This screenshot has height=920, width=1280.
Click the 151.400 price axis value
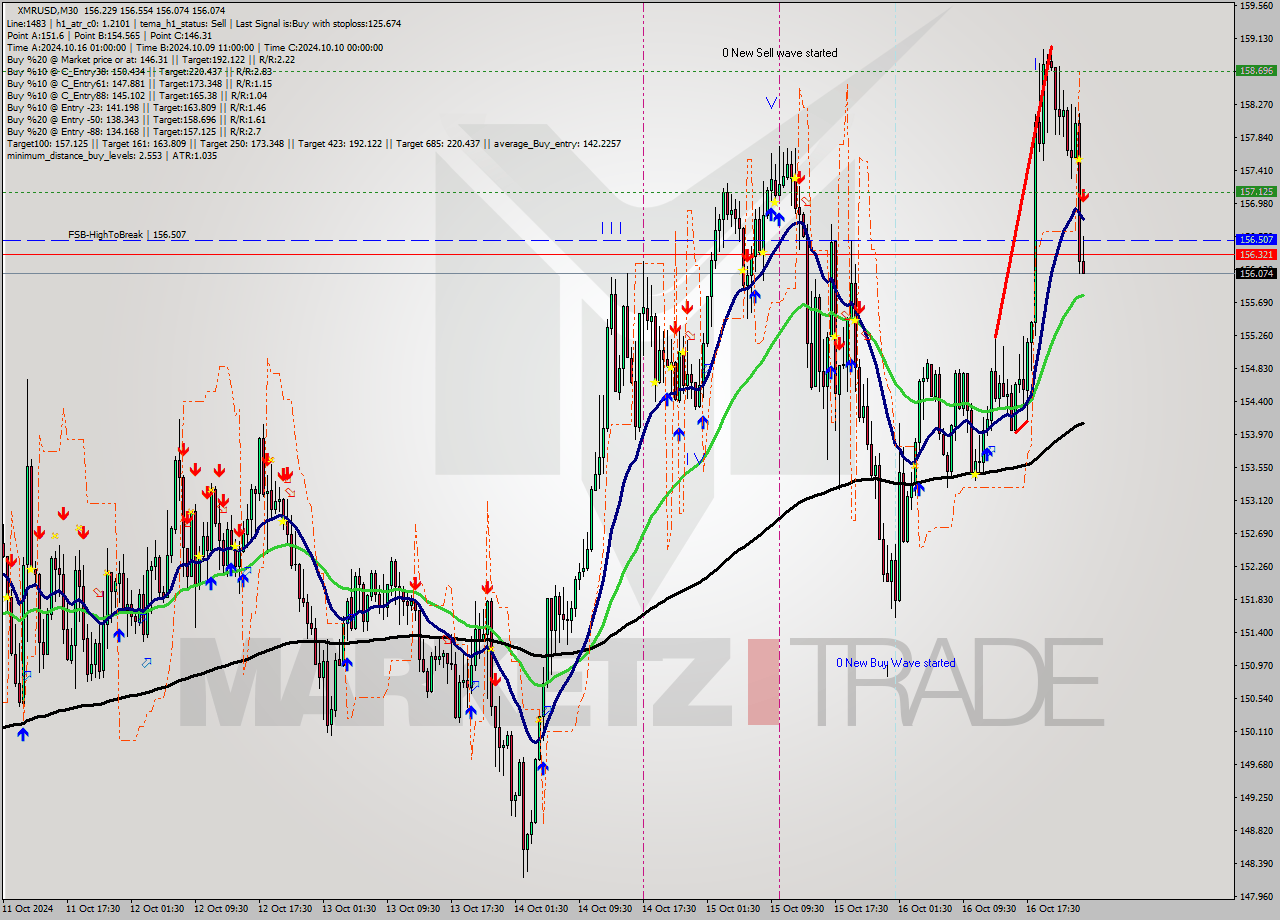pyautogui.click(x=1257, y=632)
